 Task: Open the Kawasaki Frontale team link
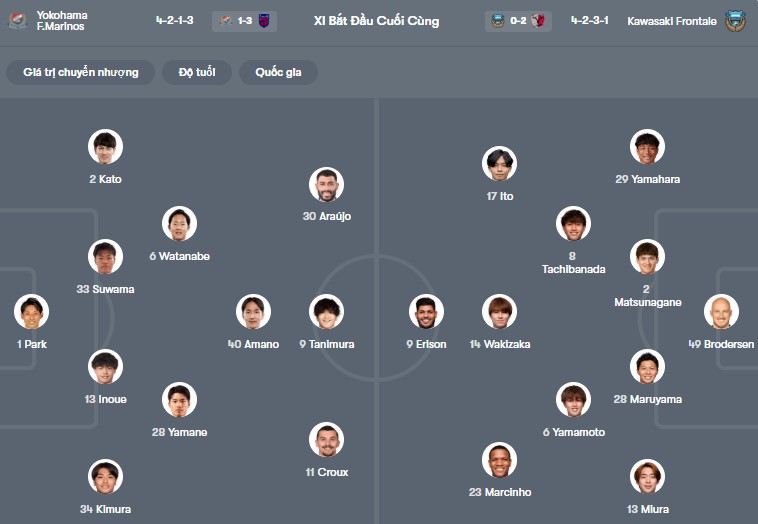point(671,20)
